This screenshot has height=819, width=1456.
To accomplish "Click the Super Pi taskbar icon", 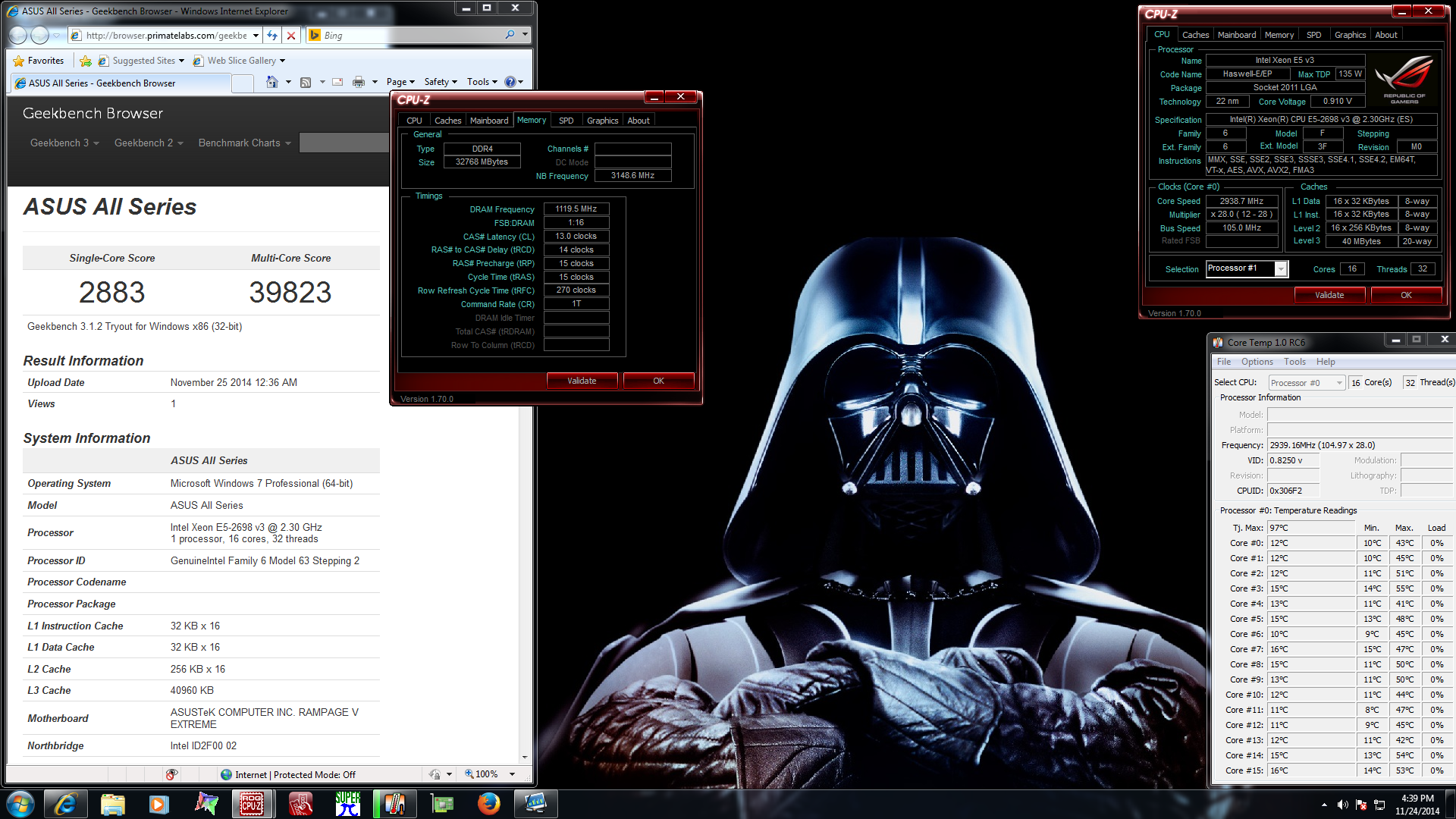I will tap(347, 804).
